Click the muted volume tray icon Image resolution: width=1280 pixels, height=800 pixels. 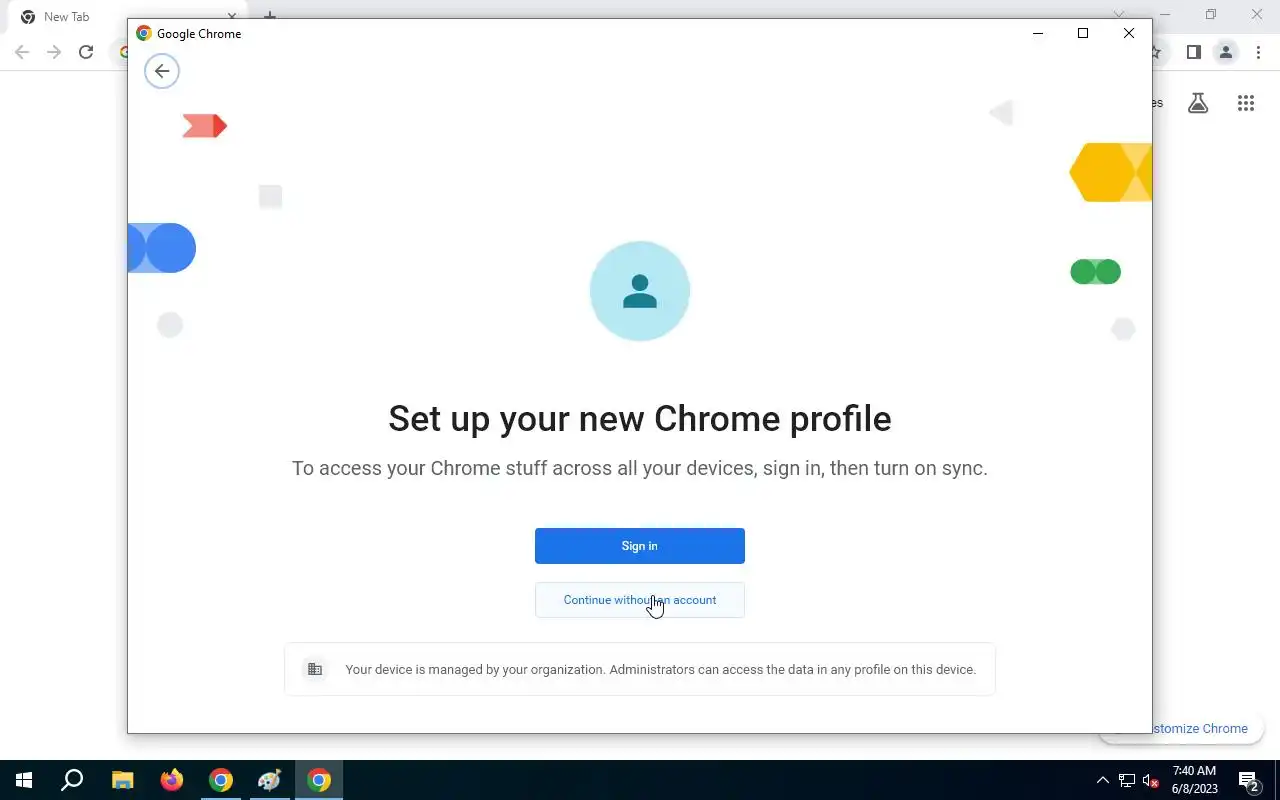tap(1151, 780)
